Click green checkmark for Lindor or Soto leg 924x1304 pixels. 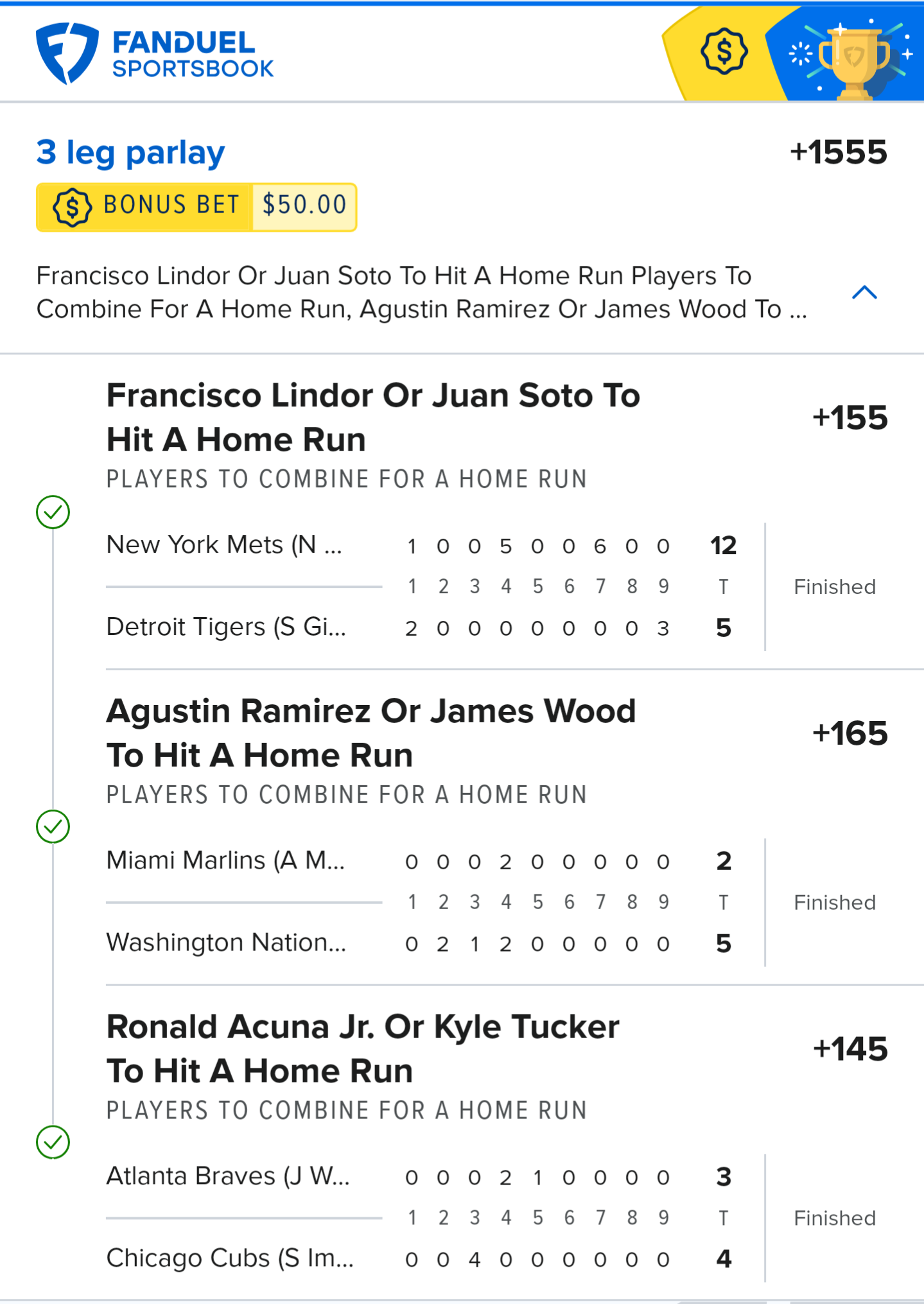click(53, 512)
